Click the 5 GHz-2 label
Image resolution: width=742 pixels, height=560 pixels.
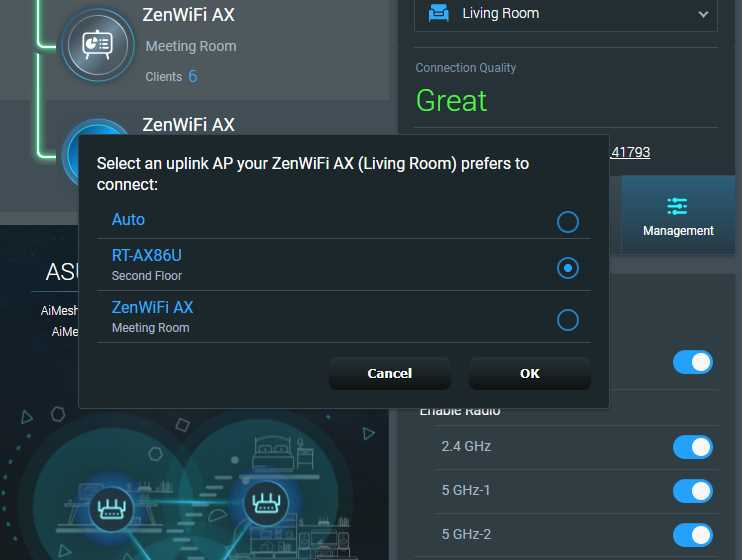[x=466, y=534]
